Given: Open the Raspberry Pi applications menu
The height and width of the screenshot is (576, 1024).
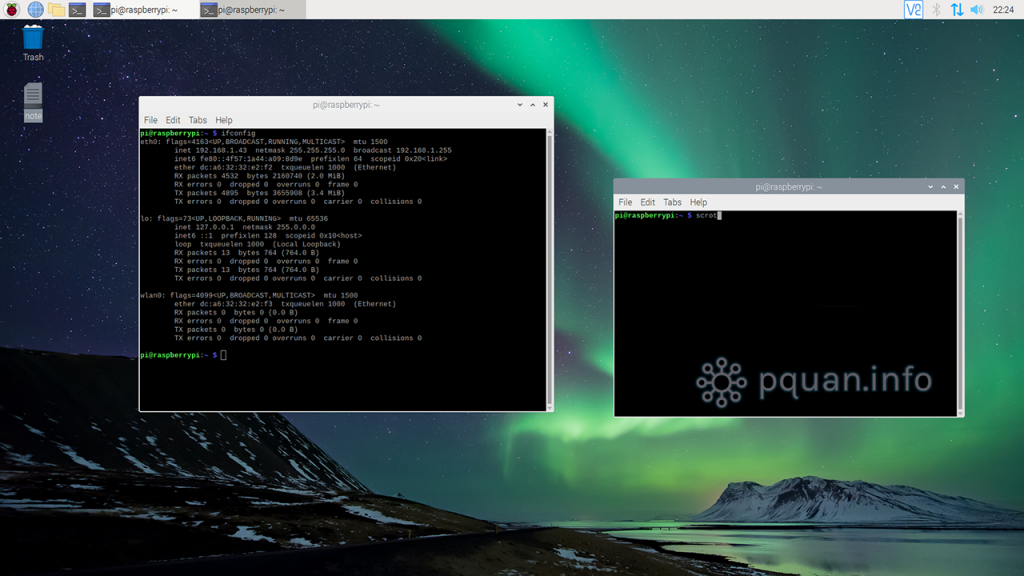Looking at the screenshot, I should click(12, 10).
